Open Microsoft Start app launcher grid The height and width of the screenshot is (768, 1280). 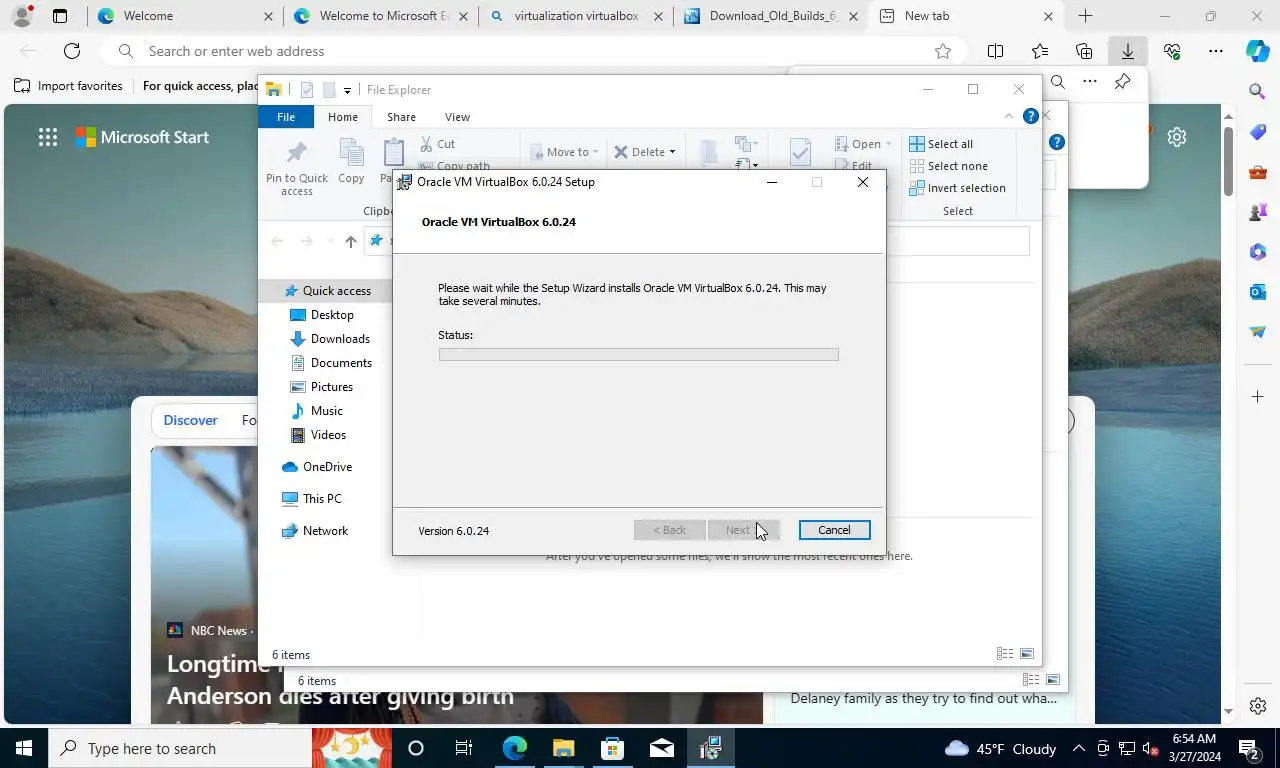48,138
